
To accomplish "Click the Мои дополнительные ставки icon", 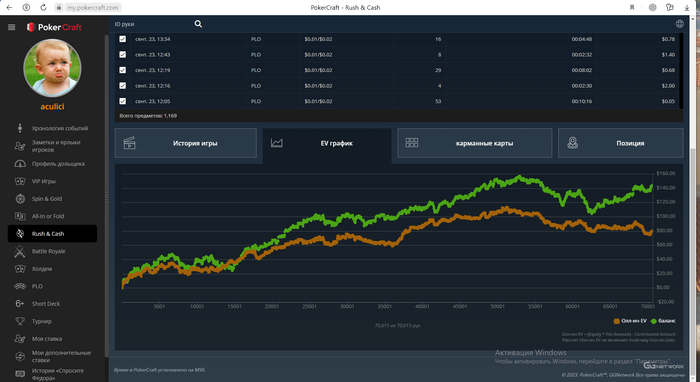I will [20, 356].
